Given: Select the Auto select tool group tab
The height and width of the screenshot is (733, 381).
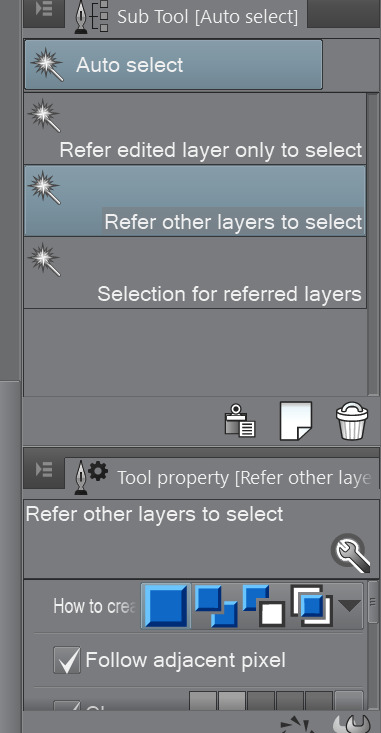Looking at the screenshot, I should tap(173, 65).
